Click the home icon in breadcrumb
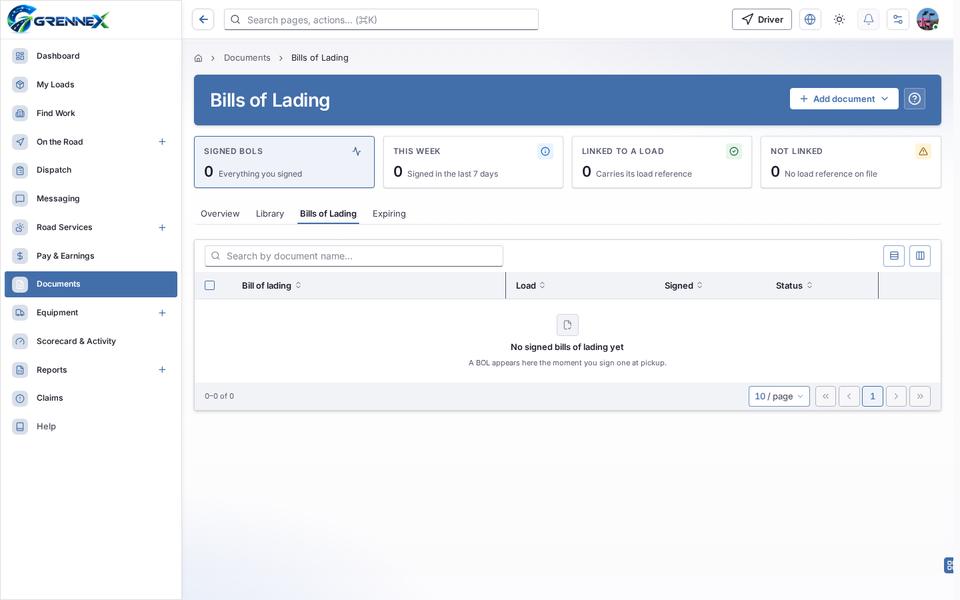The width and height of the screenshot is (960, 600). tap(198, 58)
